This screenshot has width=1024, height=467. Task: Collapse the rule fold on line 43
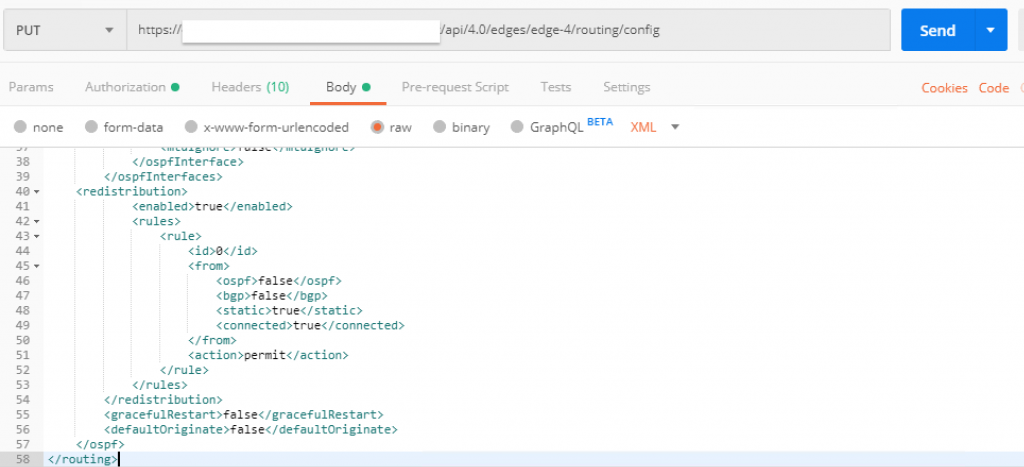click(36, 236)
